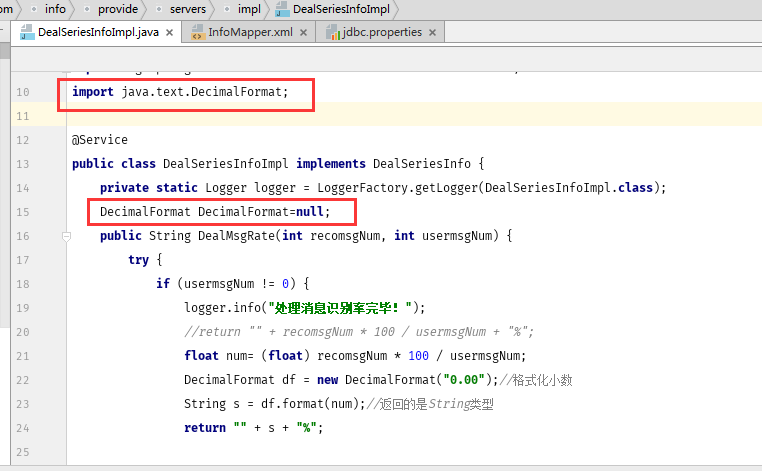762x471 pixels.
Task: Close the InfoMapper.xml tab
Action: (x=303, y=33)
